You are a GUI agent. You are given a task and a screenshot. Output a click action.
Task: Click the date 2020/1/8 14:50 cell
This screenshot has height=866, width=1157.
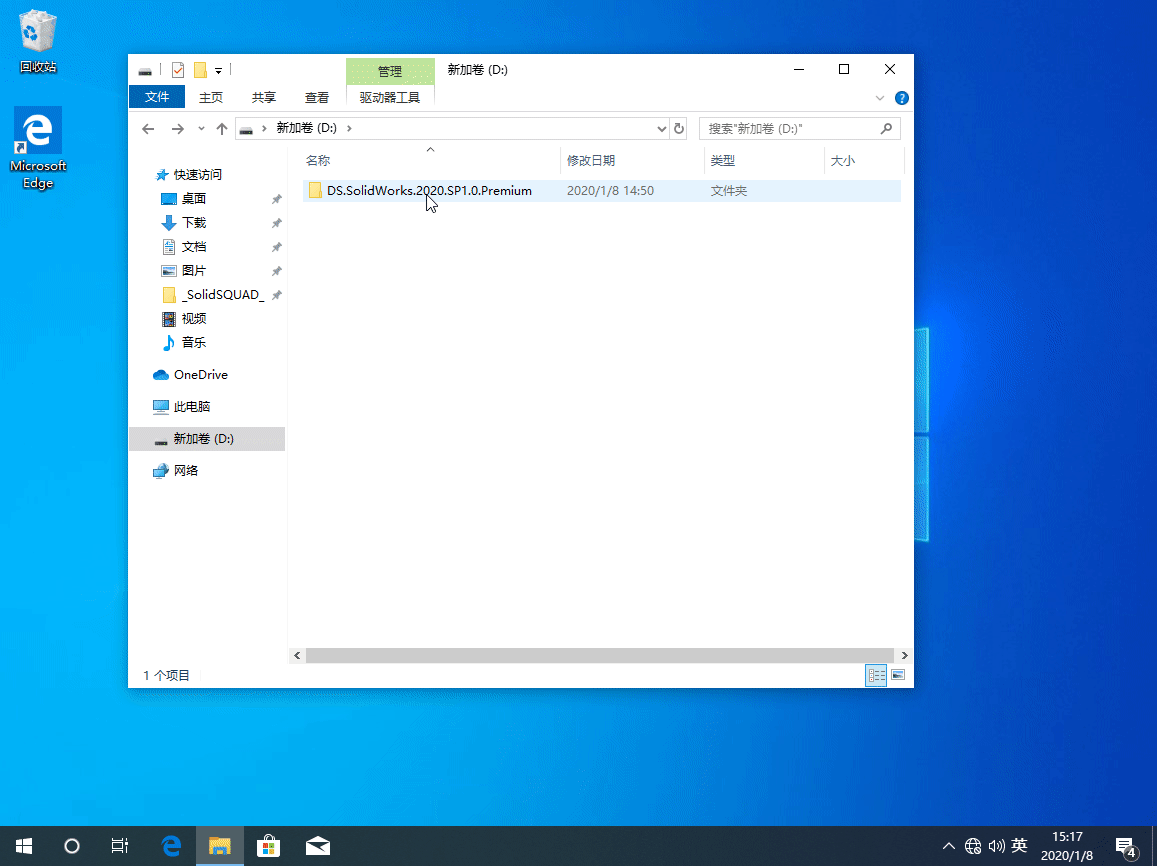coord(610,190)
